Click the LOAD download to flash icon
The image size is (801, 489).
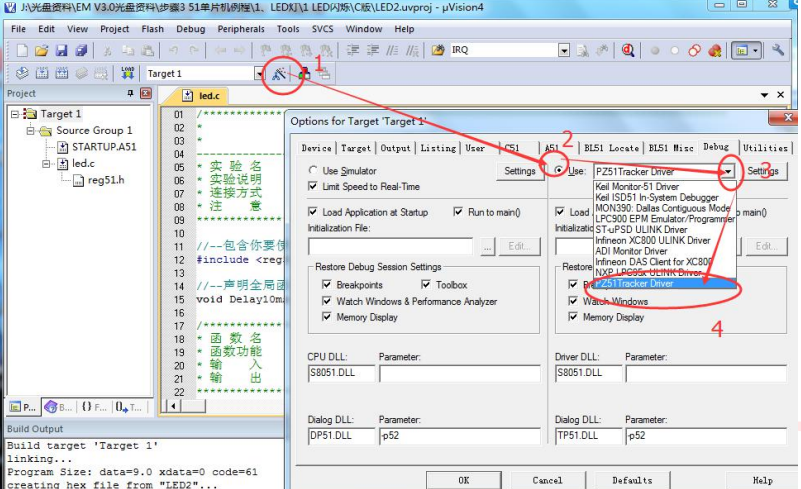coord(127,73)
